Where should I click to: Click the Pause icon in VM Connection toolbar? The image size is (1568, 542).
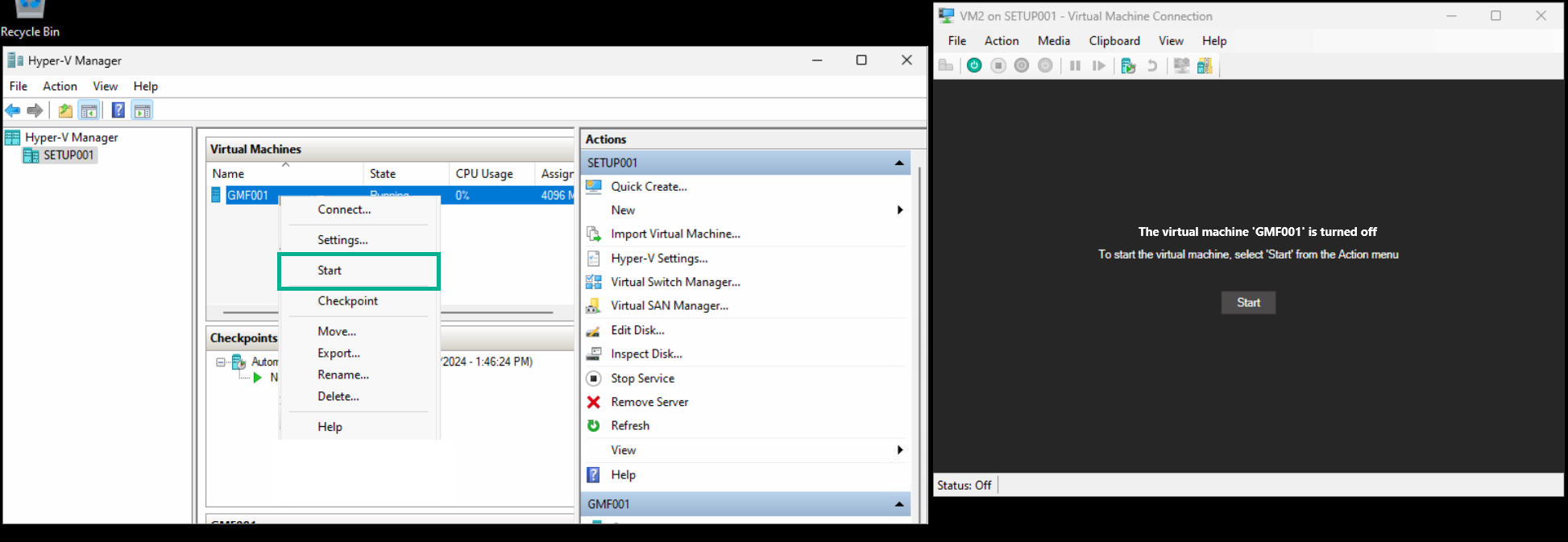tap(1075, 66)
